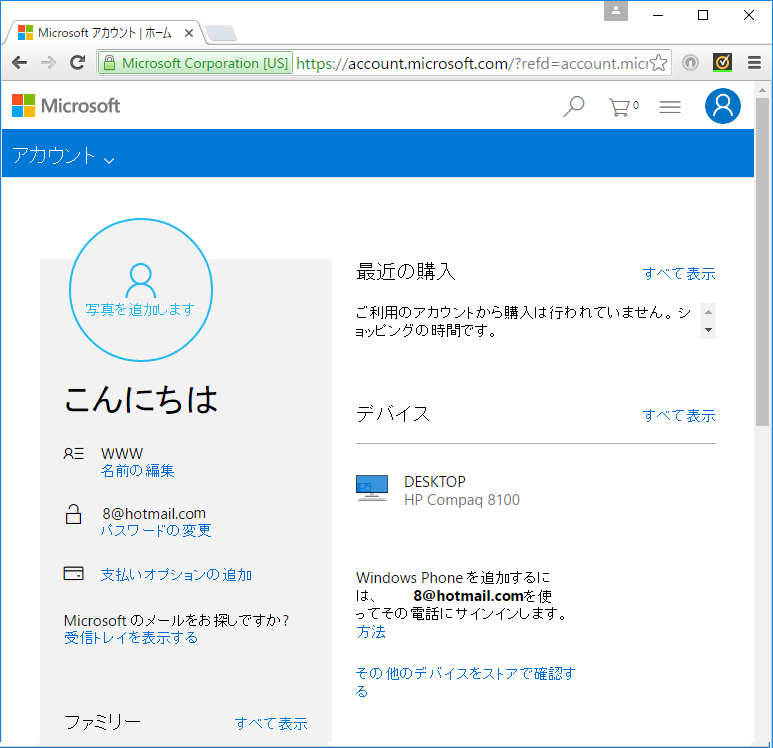Click the DESKTOP computer device icon

372,488
